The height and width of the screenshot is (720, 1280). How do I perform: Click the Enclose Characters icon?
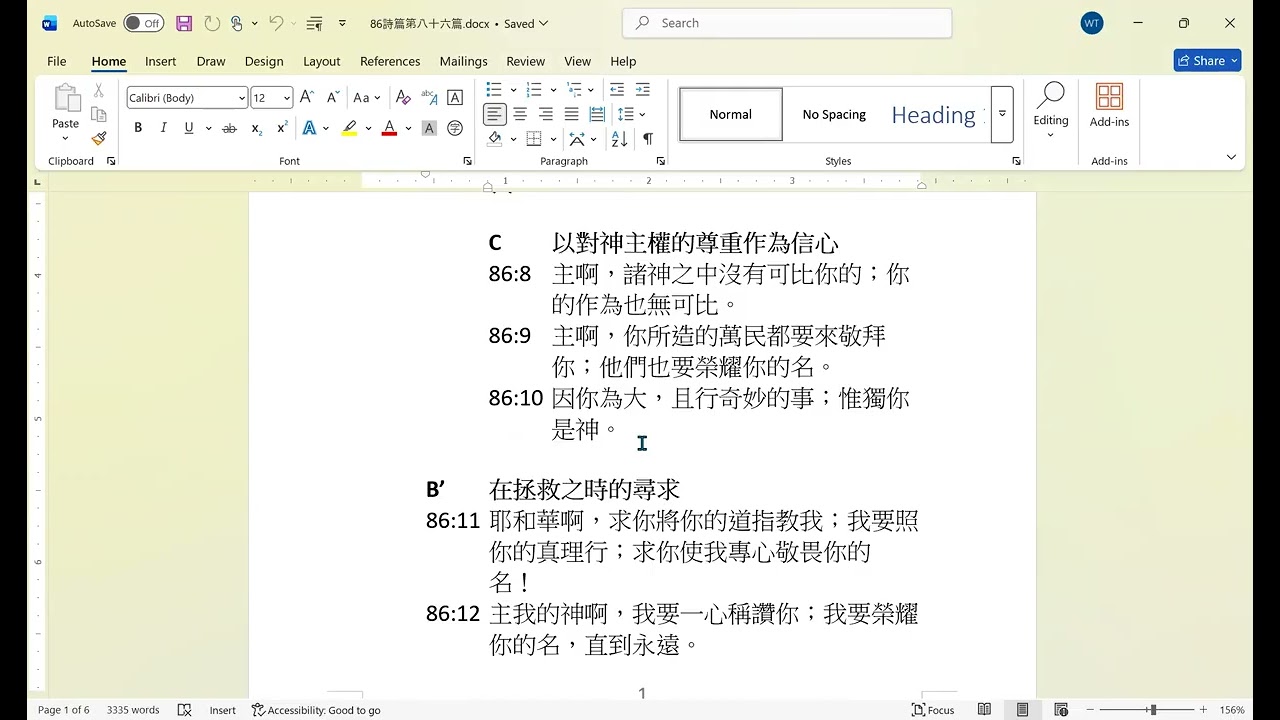click(x=455, y=128)
